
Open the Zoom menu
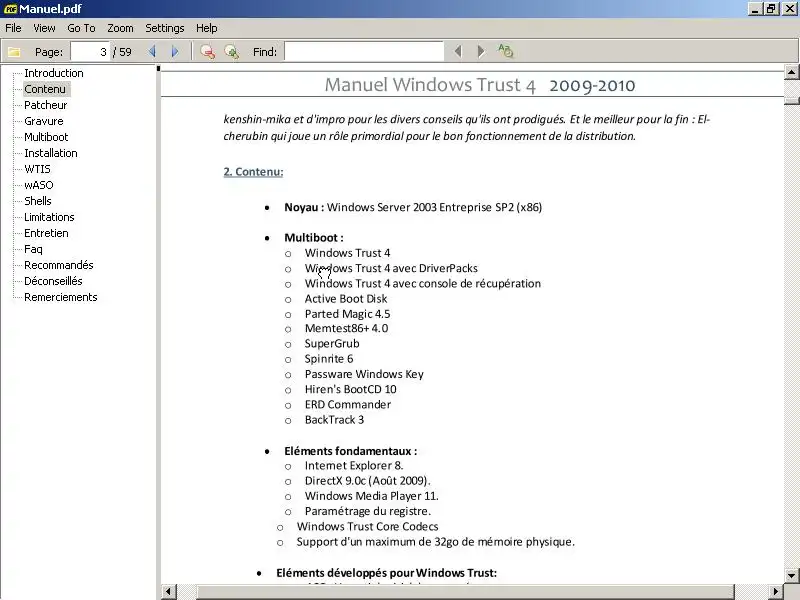pos(120,28)
